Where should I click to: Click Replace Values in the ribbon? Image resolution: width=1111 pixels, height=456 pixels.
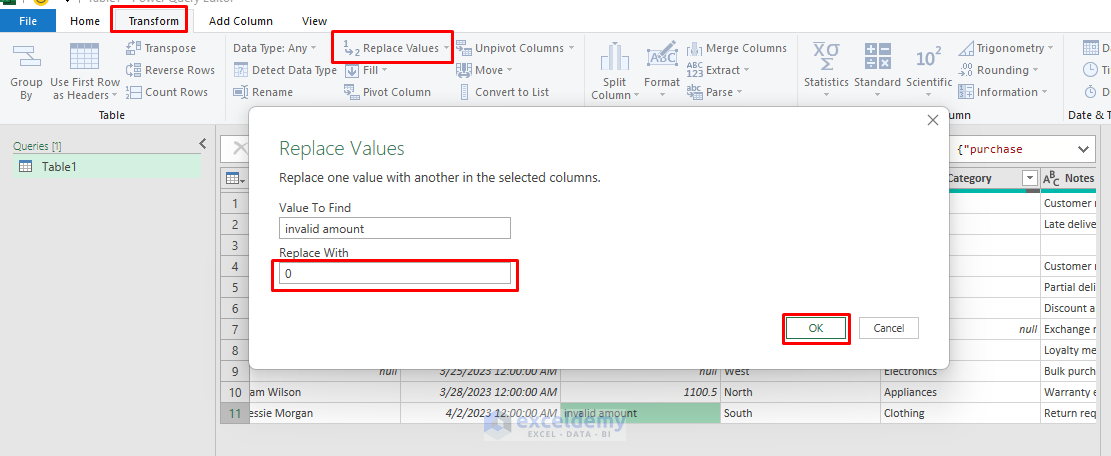coord(396,48)
